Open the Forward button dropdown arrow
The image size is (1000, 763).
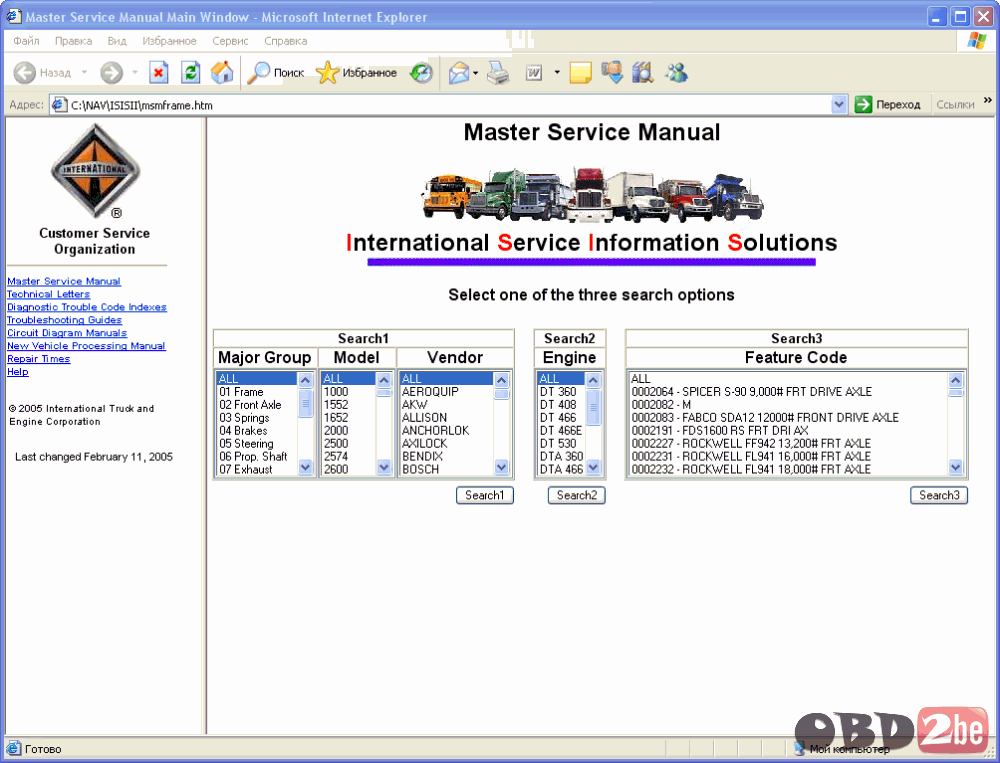coord(135,73)
